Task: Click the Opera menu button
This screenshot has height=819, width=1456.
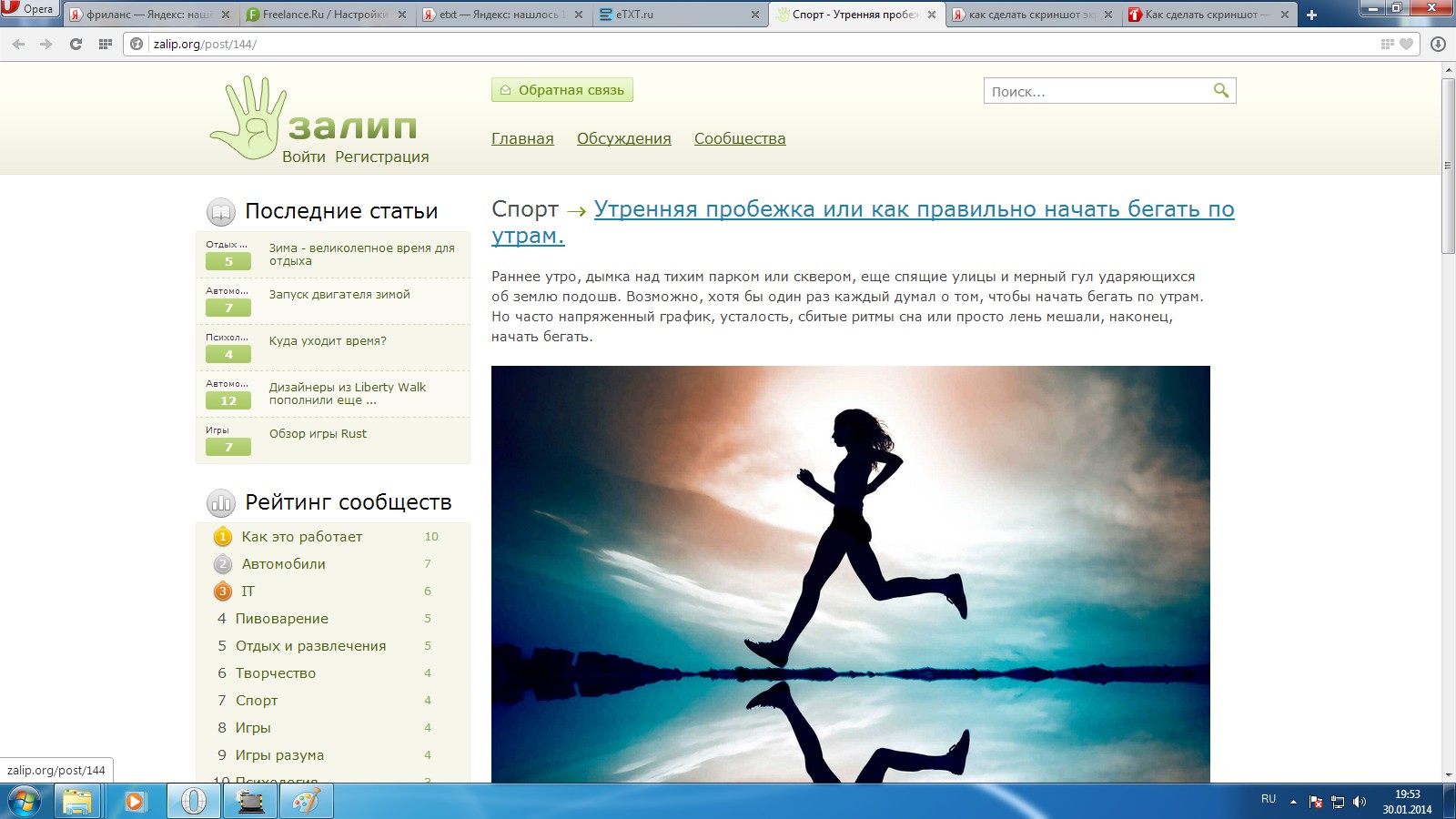Action: (29, 10)
